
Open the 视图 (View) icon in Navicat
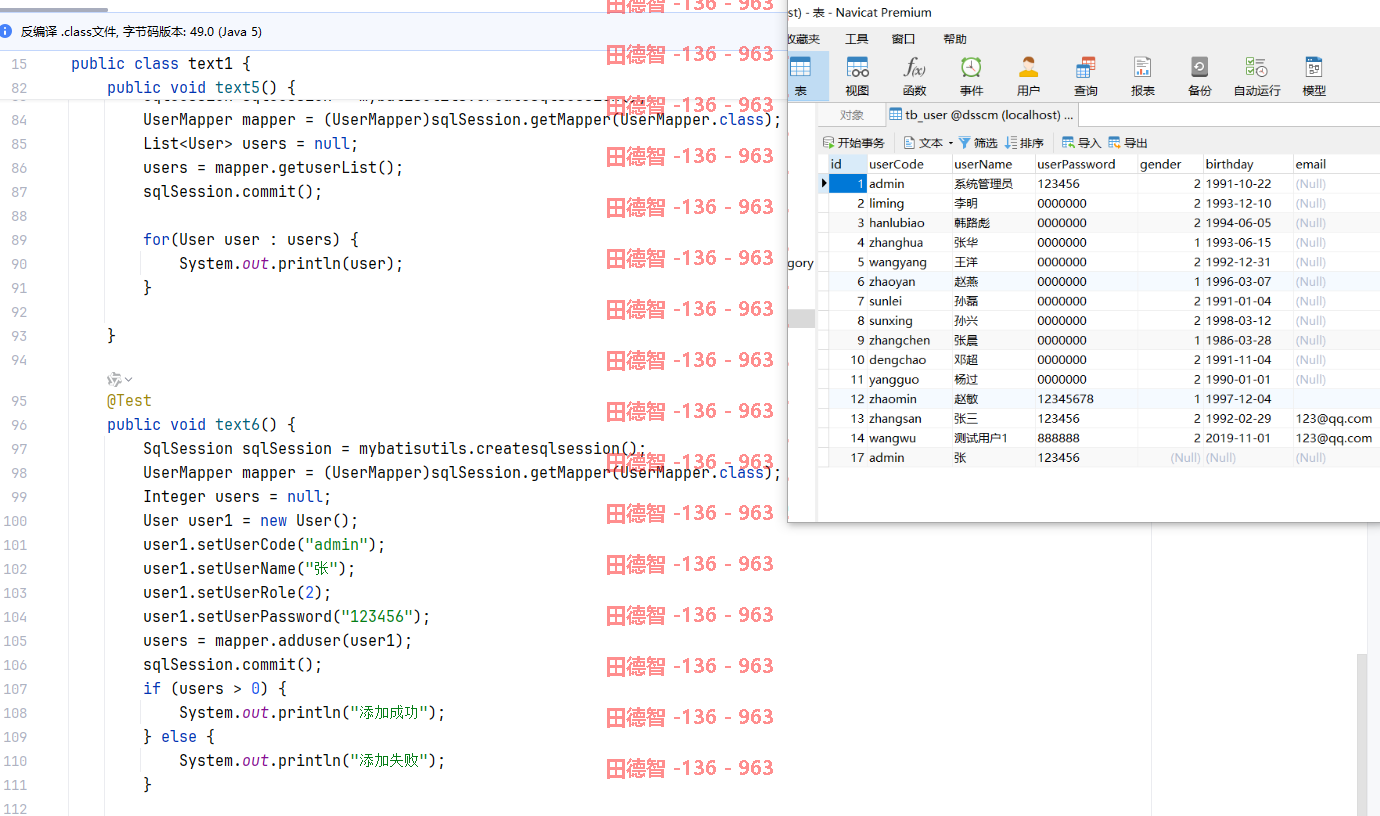tap(857, 76)
